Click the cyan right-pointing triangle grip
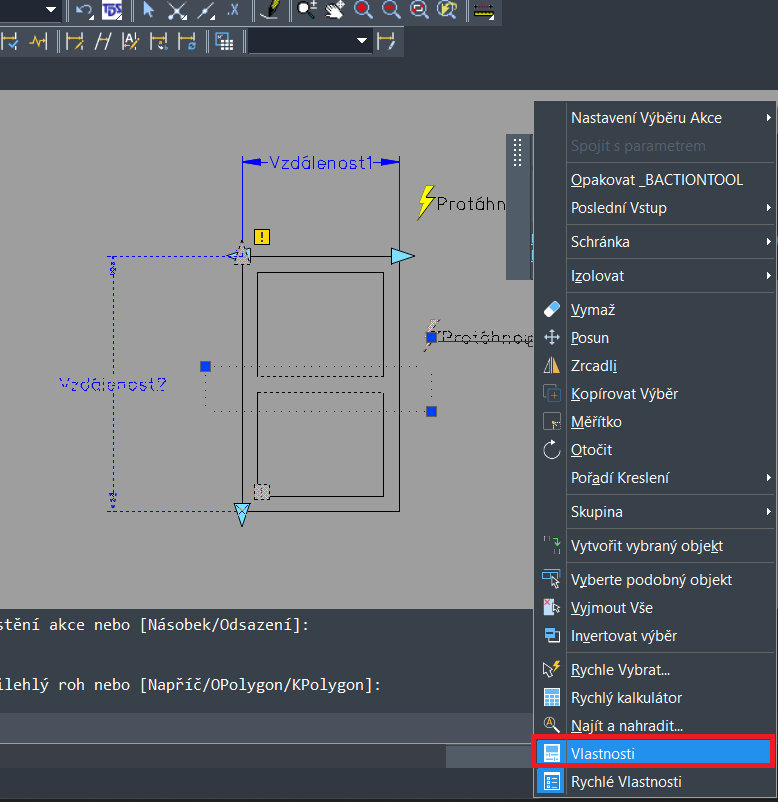This screenshot has width=778, height=802. pyautogui.click(x=402, y=256)
